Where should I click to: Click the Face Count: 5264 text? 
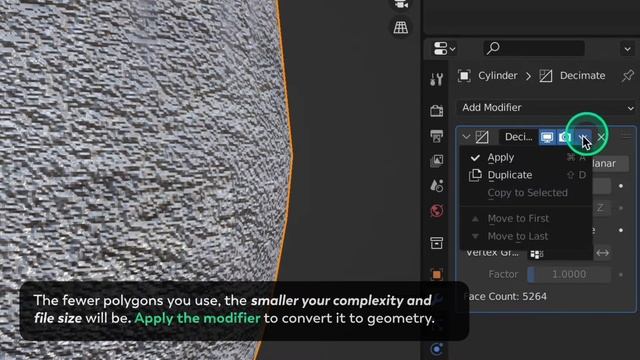(x=505, y=297)
